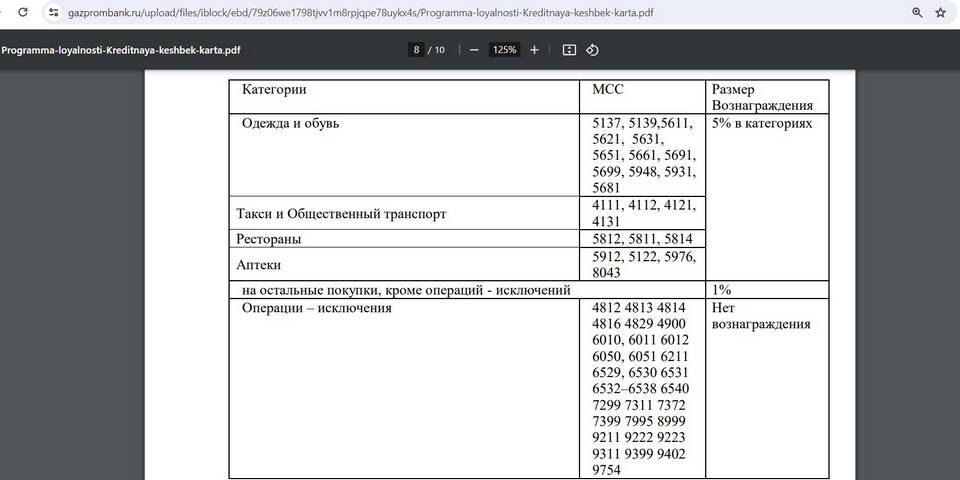Open the zoom magnifier icon in address bar
This screenshot has height=480, width=960.
917,13
